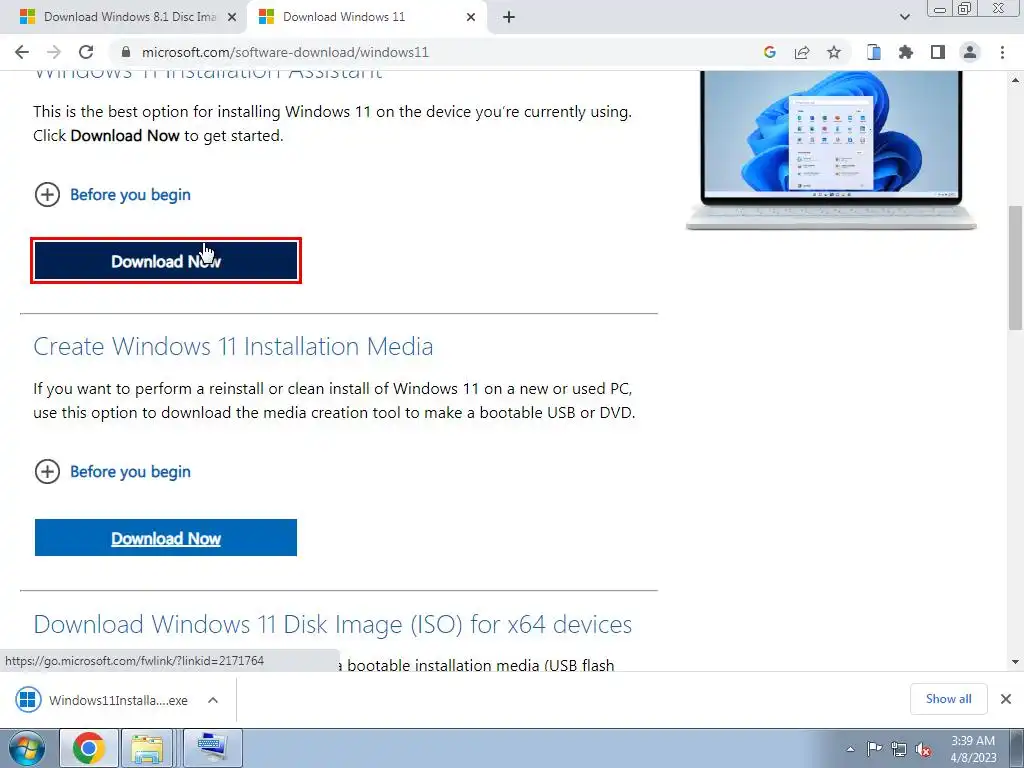Open the downloaded Windows11Installa....exe file
The width and height of the screenshot is (1024, 768).
(104, 700)
